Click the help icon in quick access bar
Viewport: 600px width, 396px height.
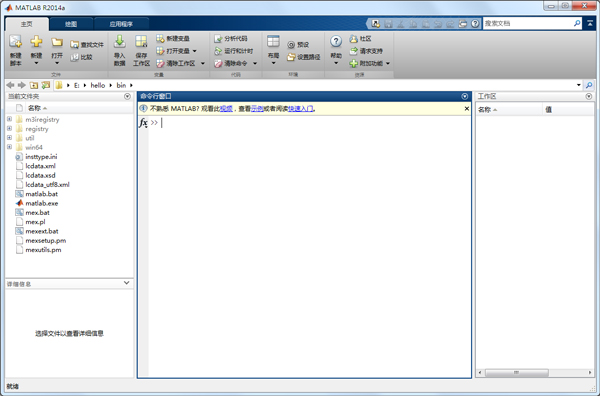(475, 24)
